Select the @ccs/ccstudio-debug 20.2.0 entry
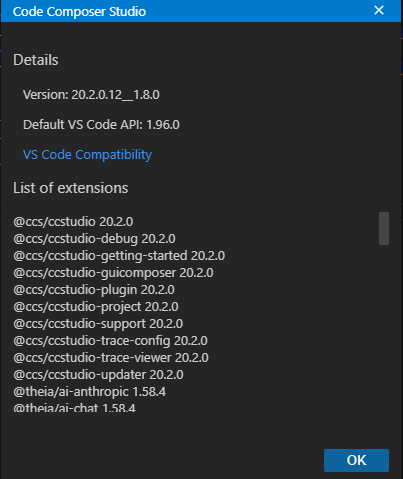Screen dimensions: 403x479 coord(94,239)
